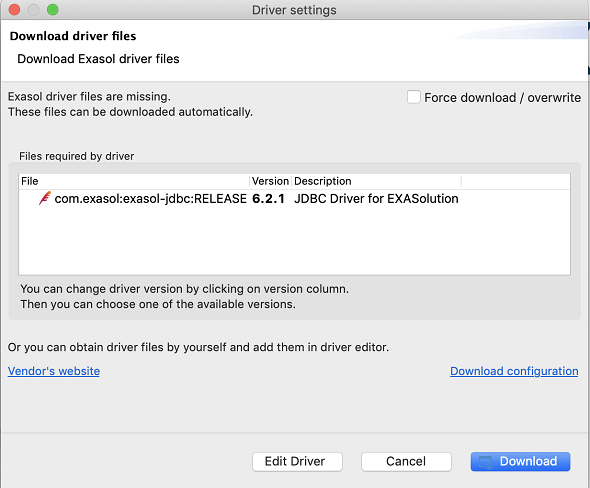The height and width of the screenshot is (488, 590).
Task: Open the Download configuration link
Action: 514,371
